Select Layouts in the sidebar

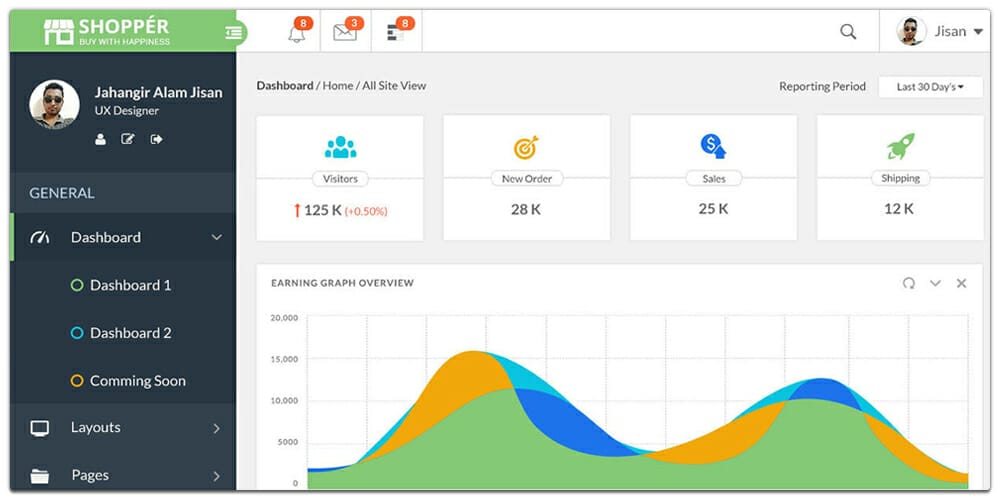point(96,427)
